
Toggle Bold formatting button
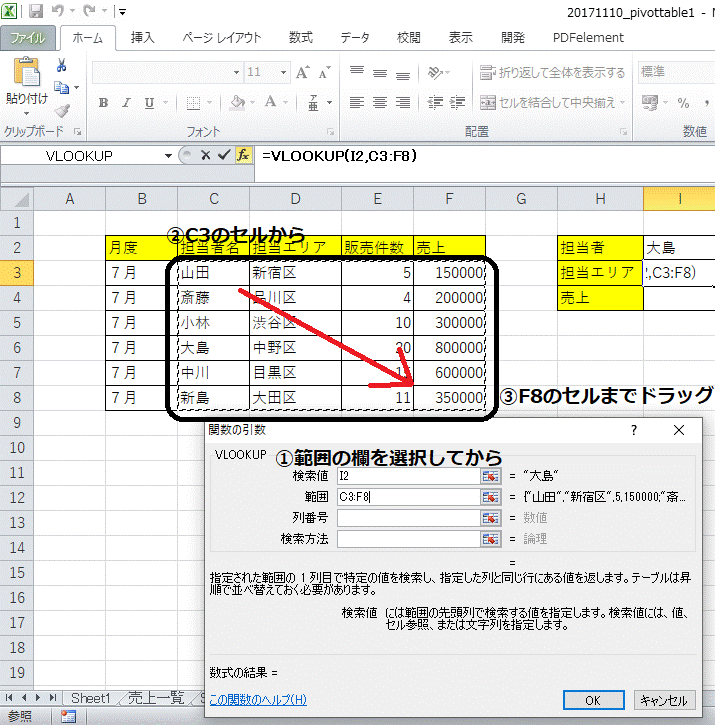click(103, 102)
